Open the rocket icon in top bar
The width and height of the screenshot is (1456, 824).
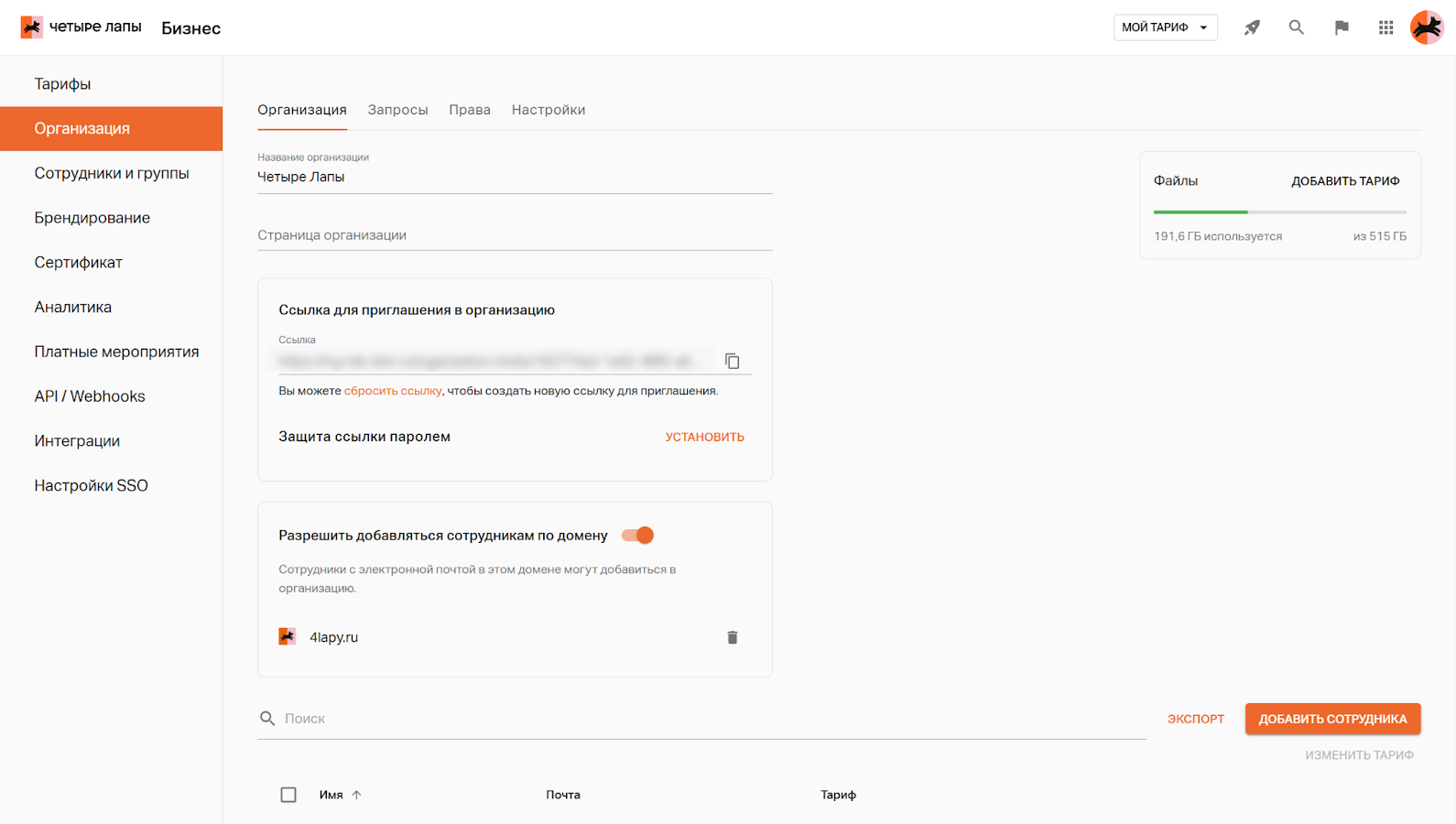click(x=1252, y=27)
